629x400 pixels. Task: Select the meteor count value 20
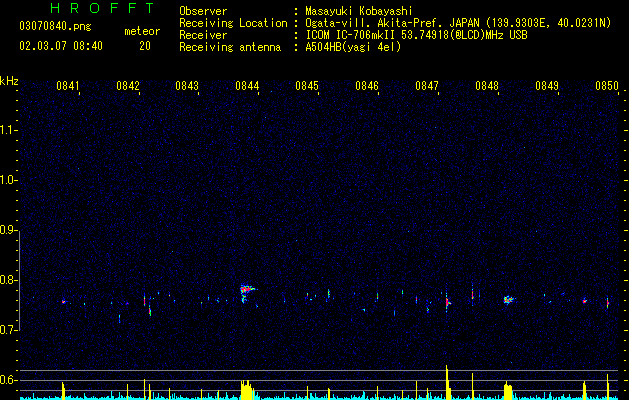coord(145,46)
